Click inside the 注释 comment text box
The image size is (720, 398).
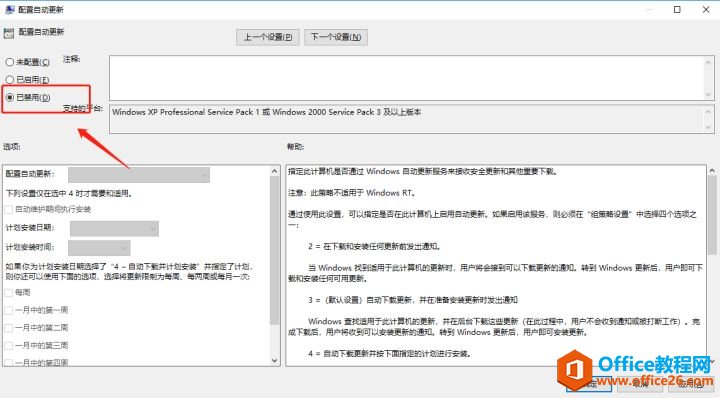407,78
